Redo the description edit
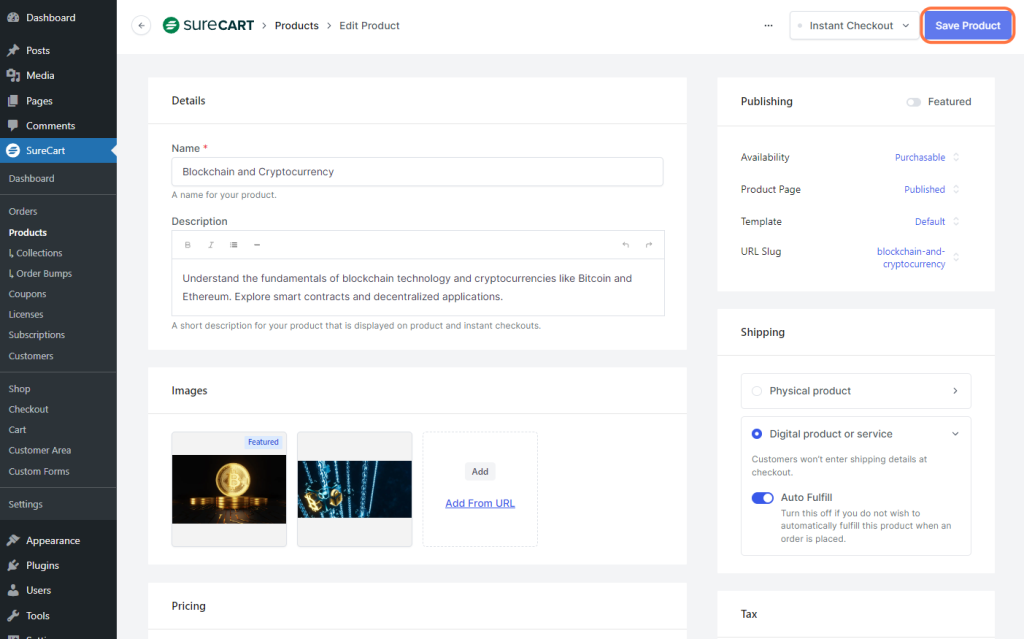The image size is (1024, 639). pos(648,245)
